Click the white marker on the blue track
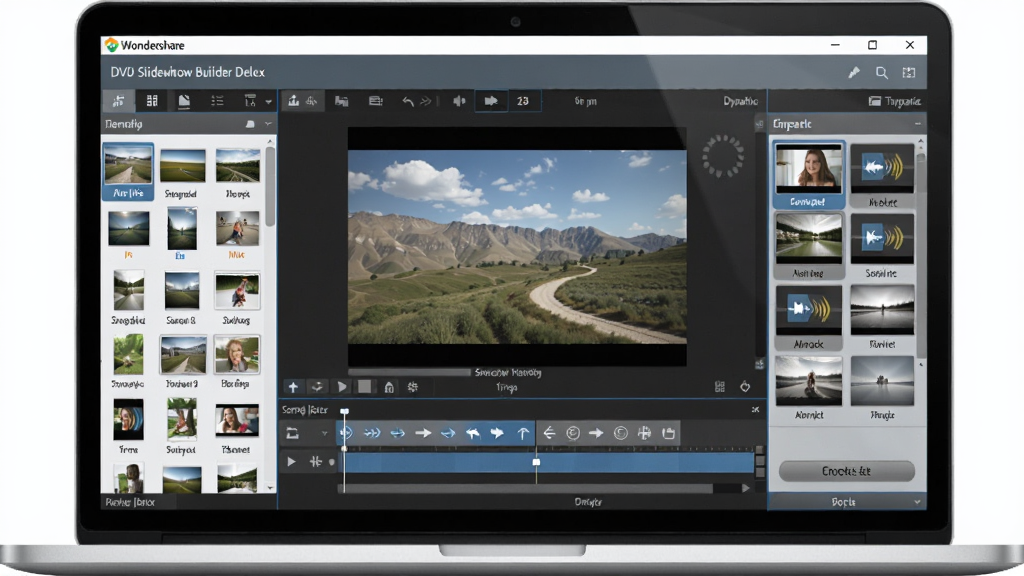Image resolution: width=1024 pixels, height=576 pixels. point(536,462)
